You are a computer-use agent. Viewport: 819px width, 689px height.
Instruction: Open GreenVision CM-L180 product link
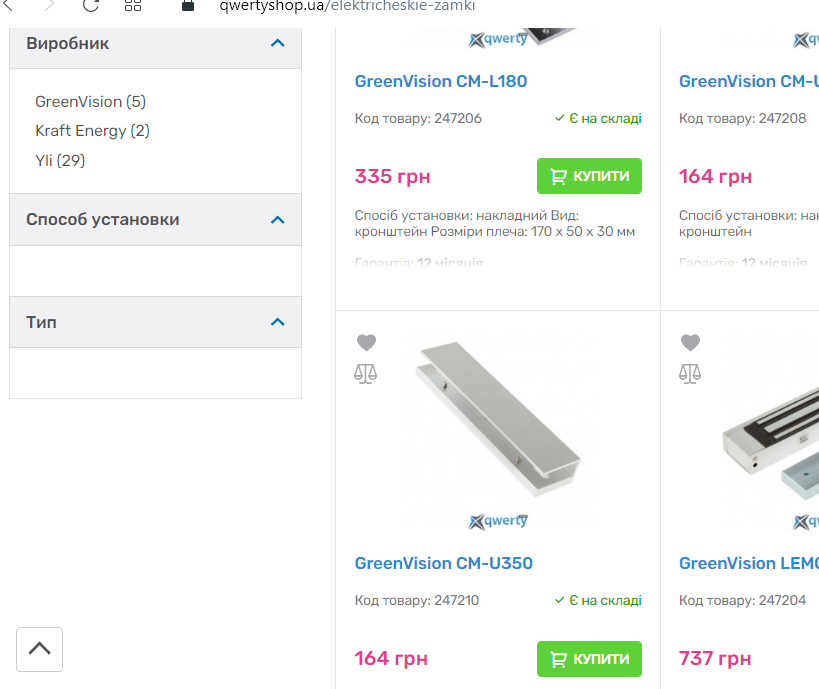click(x=441, y=81)
